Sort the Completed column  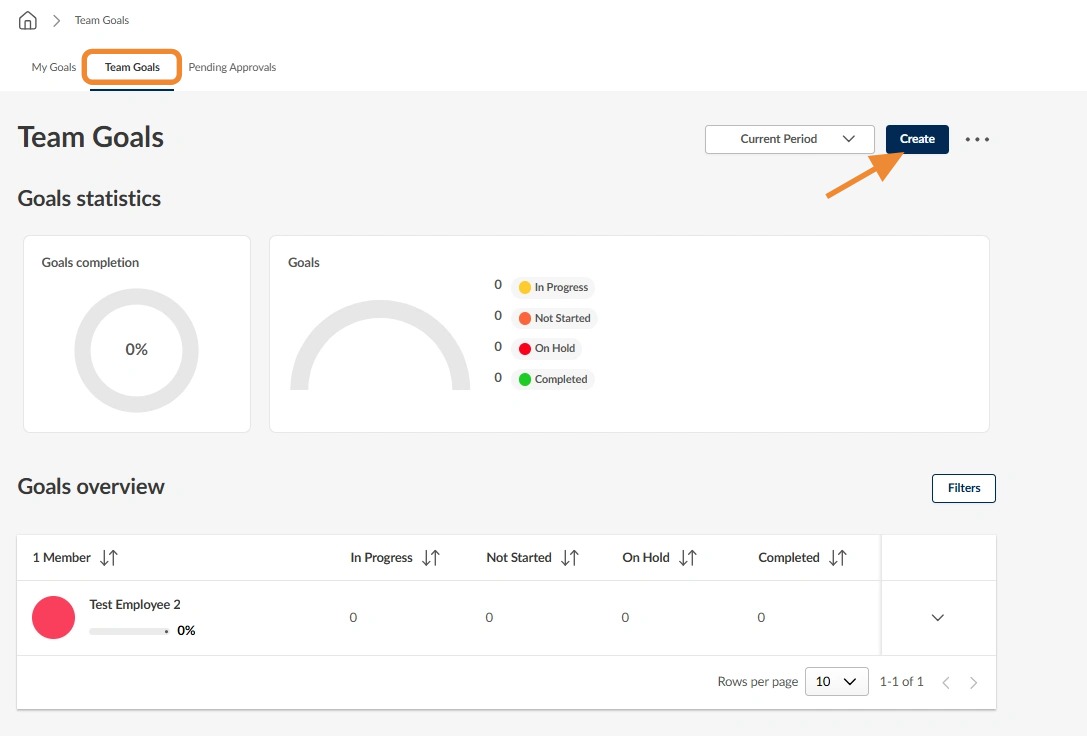tap(837, 558)
